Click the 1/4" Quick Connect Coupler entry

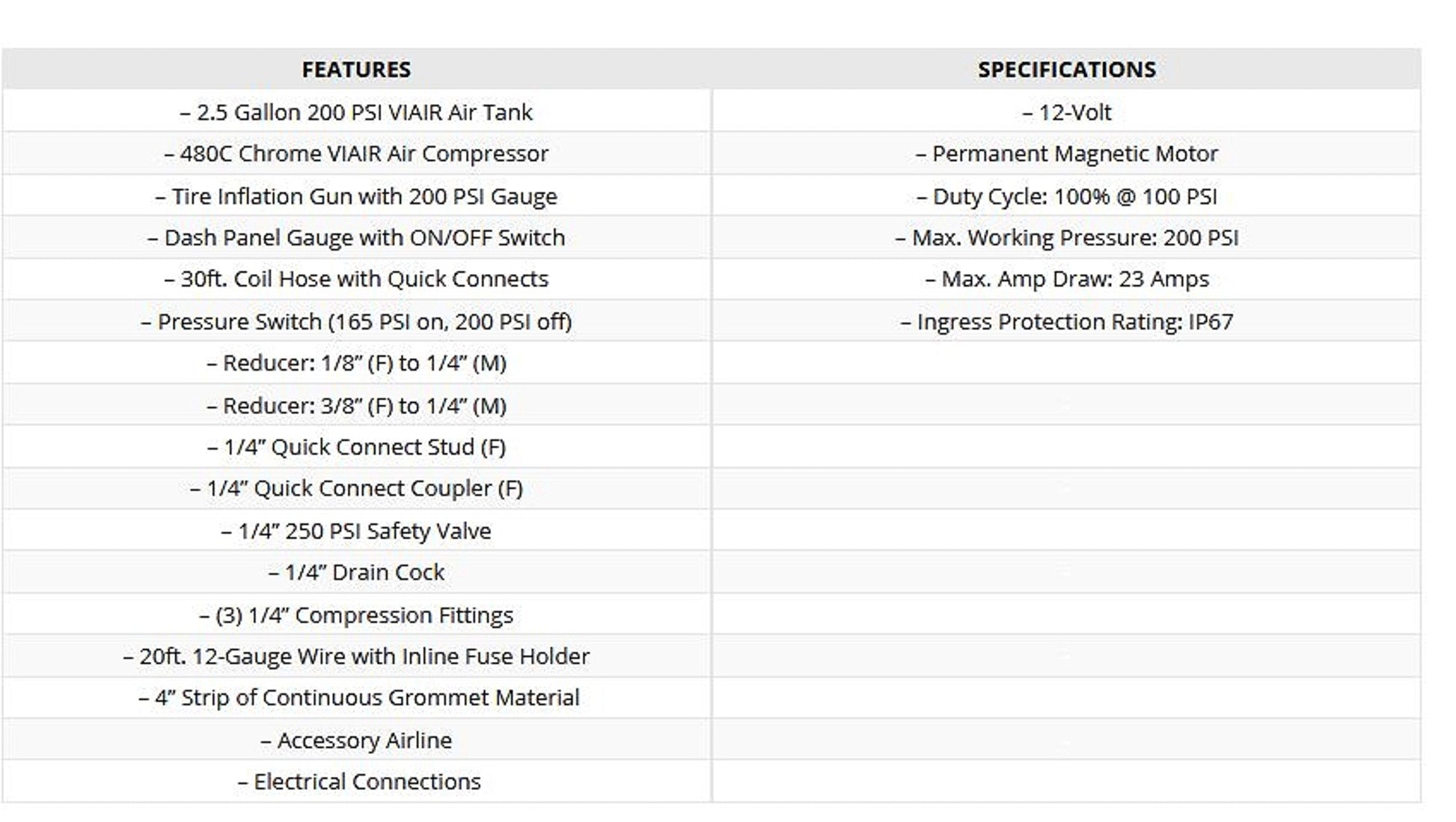(356, 488)
